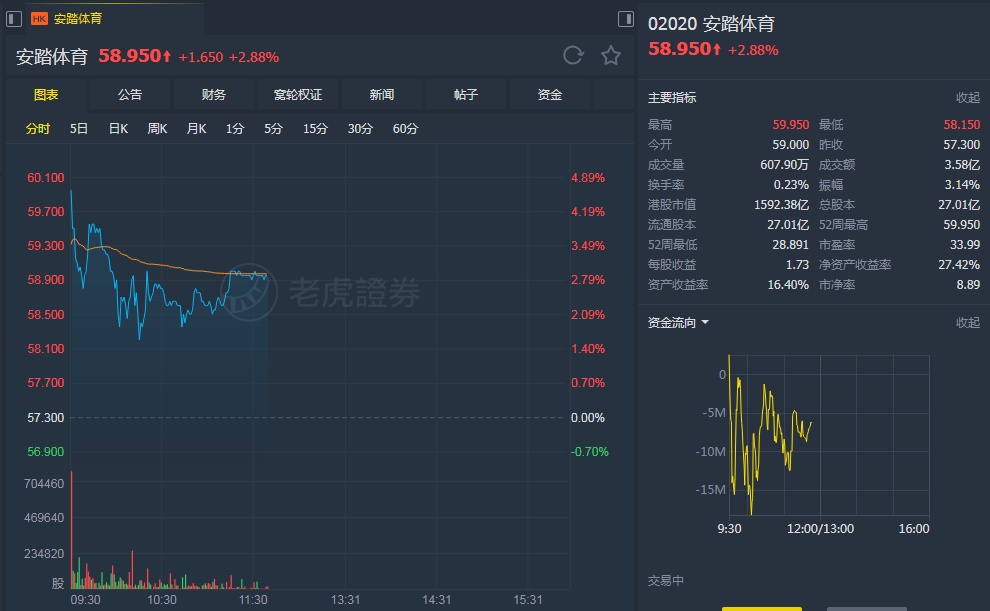Collapse the 资金流向 chart section

tap(967, 323)
